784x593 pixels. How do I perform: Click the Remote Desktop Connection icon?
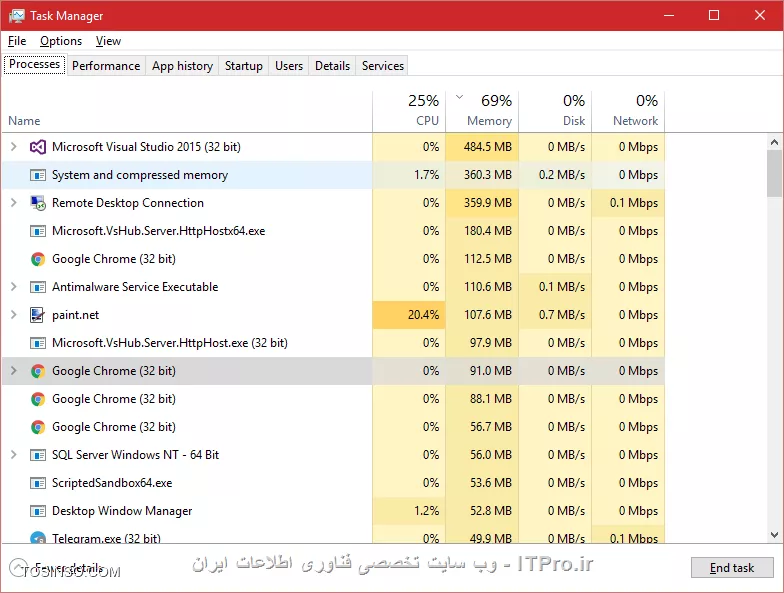[38, 203]
